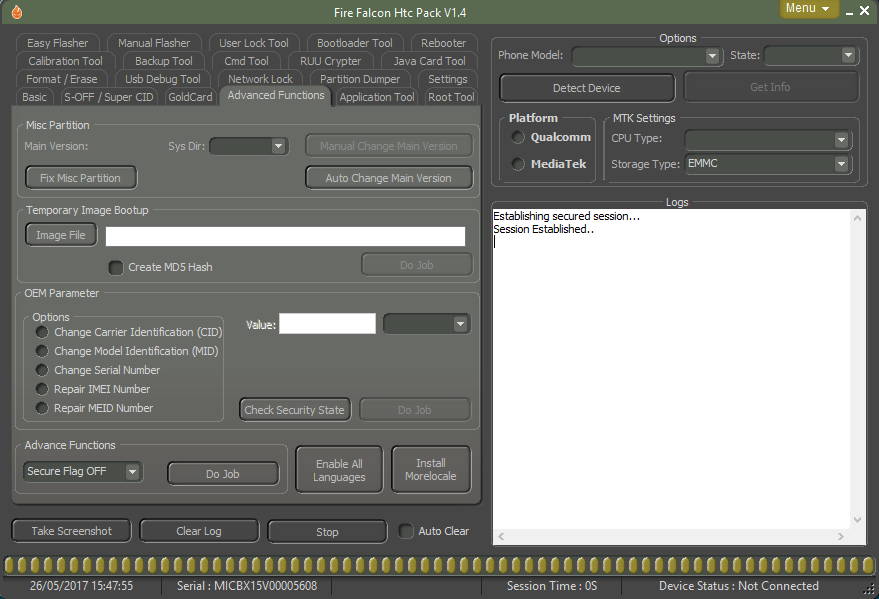Click logs vertical scrollbar up arrow
The height and width of the screenshot is (599, 879).
click(857, 218)
